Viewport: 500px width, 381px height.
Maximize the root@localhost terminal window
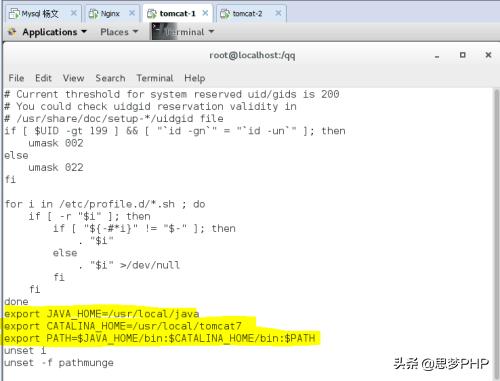click(463, 55)
